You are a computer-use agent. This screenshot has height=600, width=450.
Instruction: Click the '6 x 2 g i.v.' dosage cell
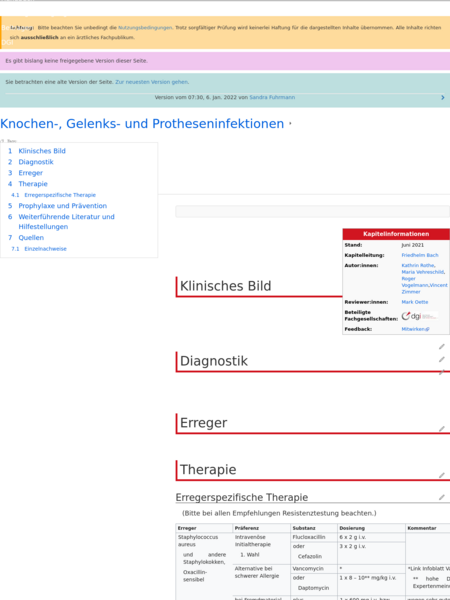point(372,537)
